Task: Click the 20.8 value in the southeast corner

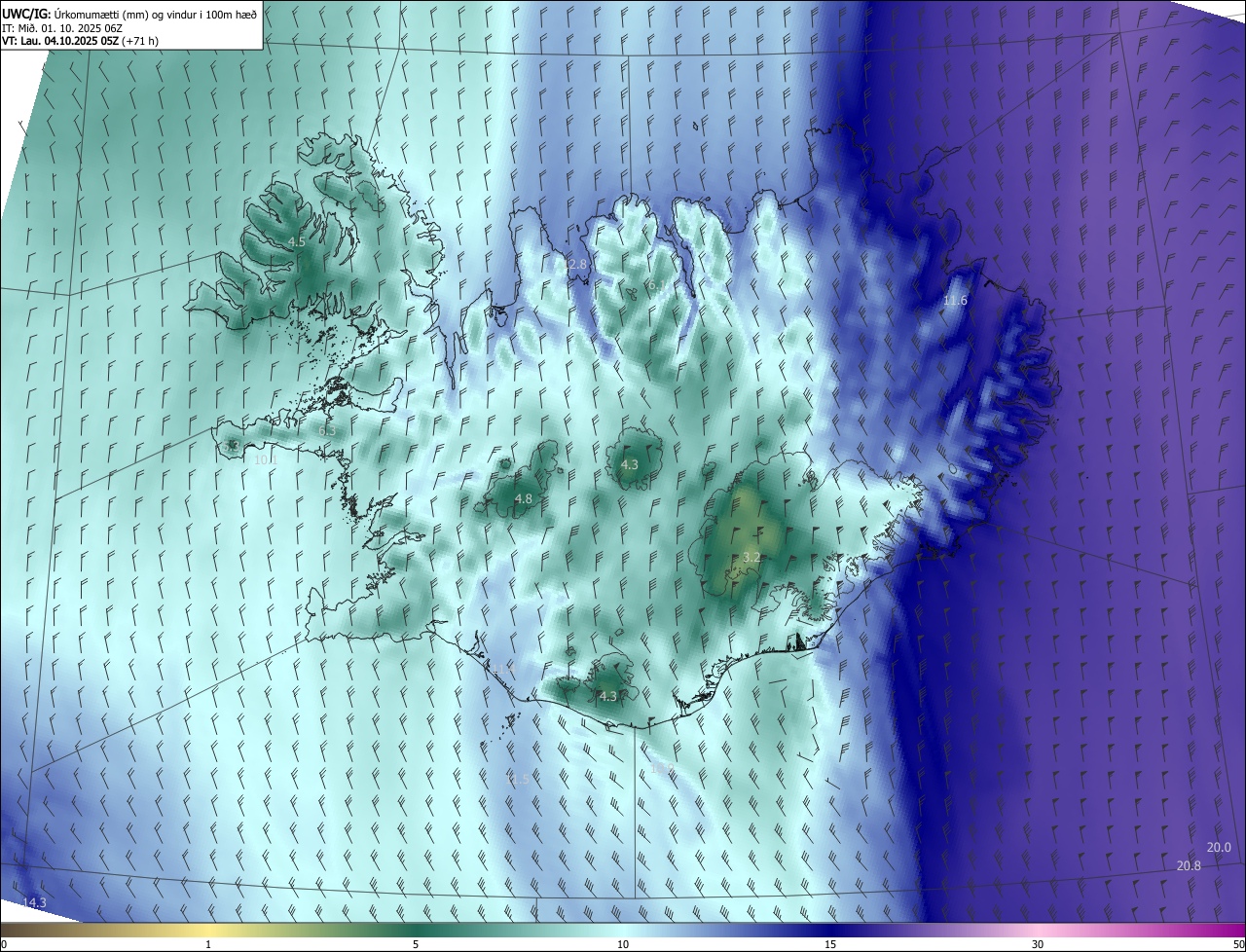Action: 1189,866
